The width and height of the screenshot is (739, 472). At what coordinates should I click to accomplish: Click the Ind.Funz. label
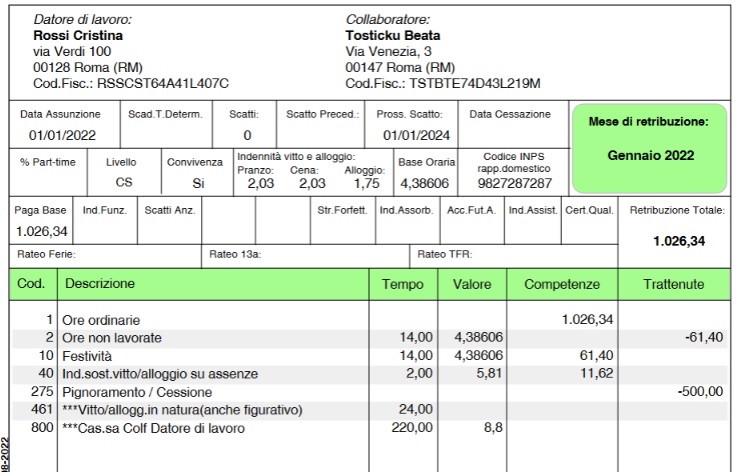pos(105,210)
